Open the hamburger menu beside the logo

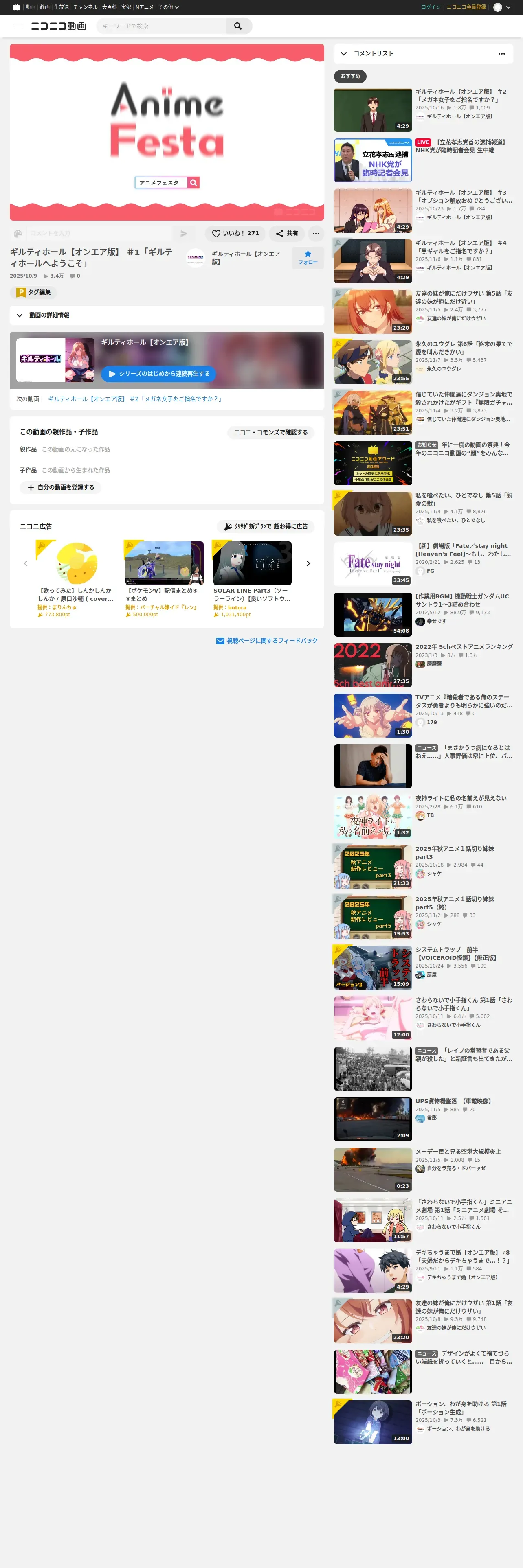click(x=18, y=26)
